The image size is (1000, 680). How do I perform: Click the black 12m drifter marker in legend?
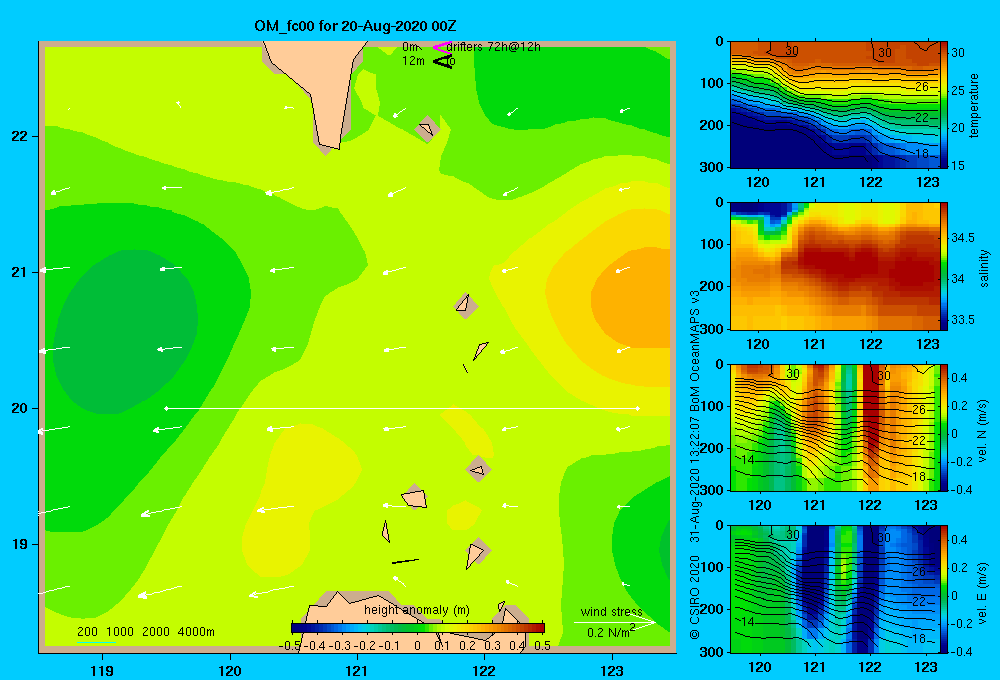click(x=443, y=61)
